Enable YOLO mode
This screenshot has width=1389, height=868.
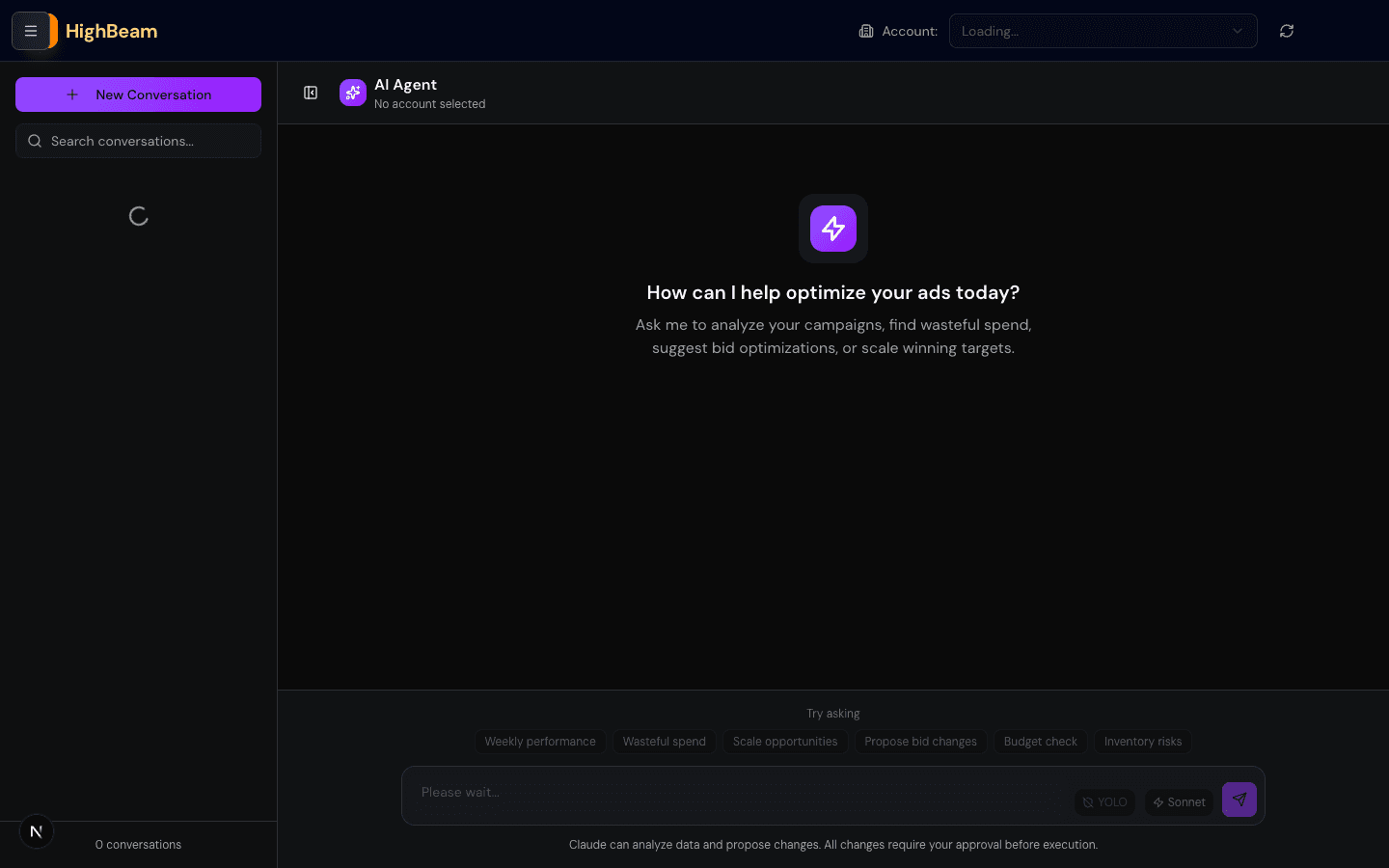[1103, 801]
